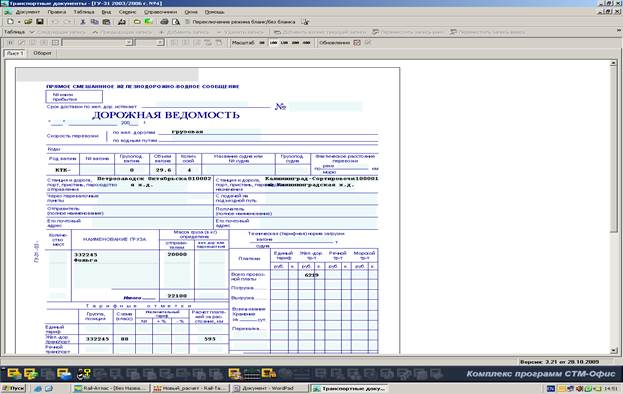The image size is (623, 394).
Task: Open the wide combo box in formatting toolbar
Action: coord(97,42)
